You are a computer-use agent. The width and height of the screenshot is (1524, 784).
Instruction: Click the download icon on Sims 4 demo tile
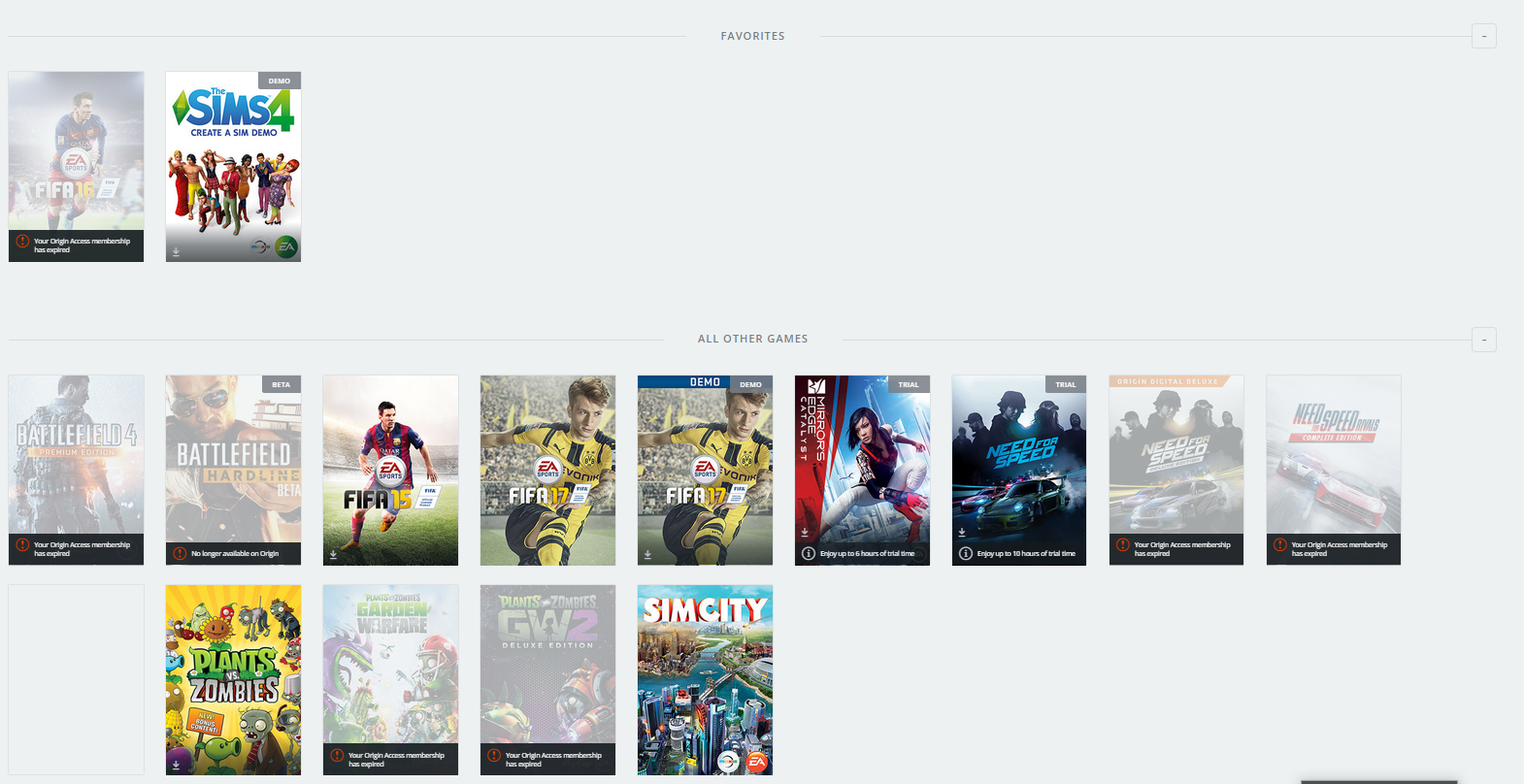pos(176,252)
